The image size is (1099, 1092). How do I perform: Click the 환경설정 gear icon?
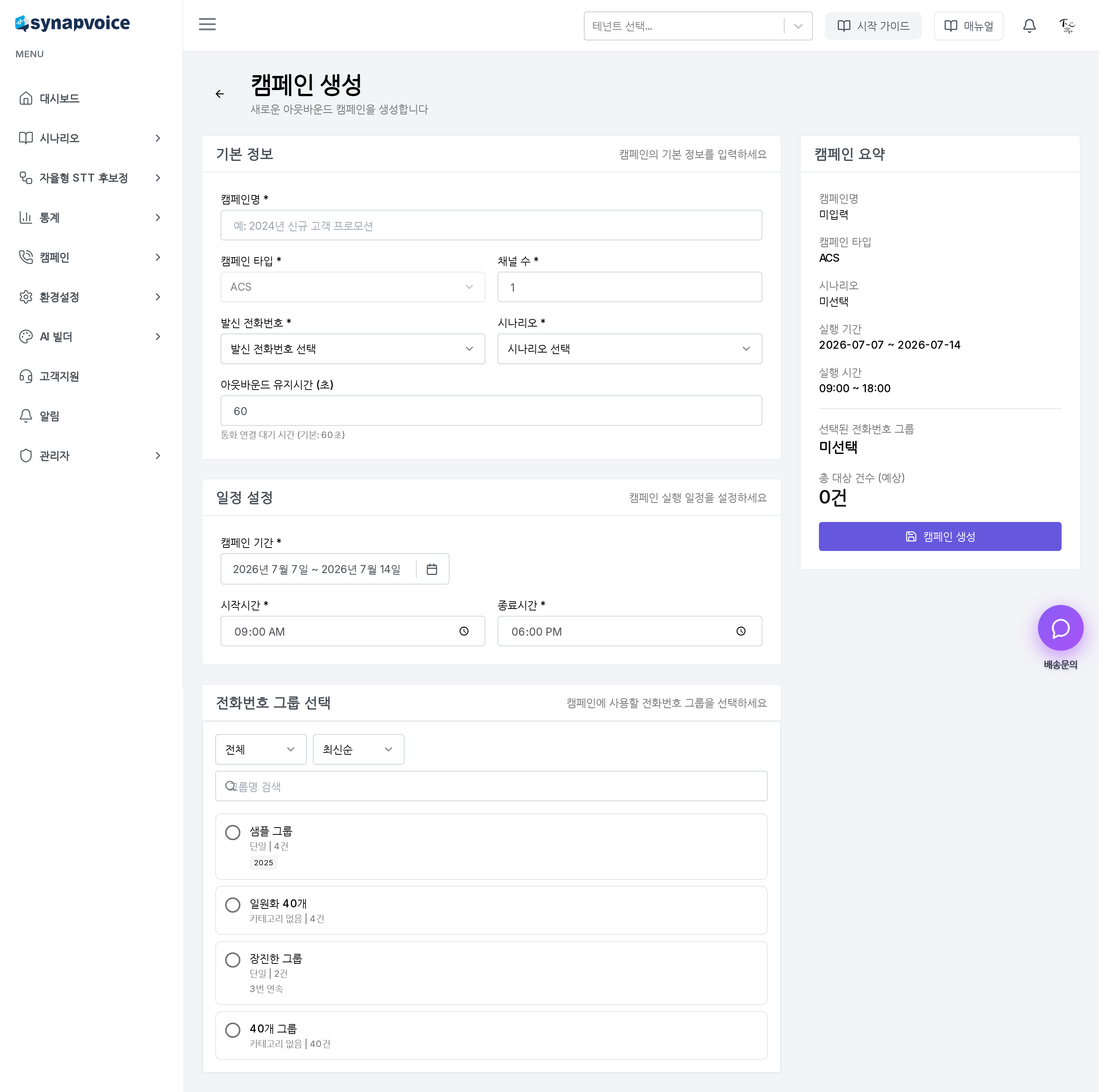(26, 297)
